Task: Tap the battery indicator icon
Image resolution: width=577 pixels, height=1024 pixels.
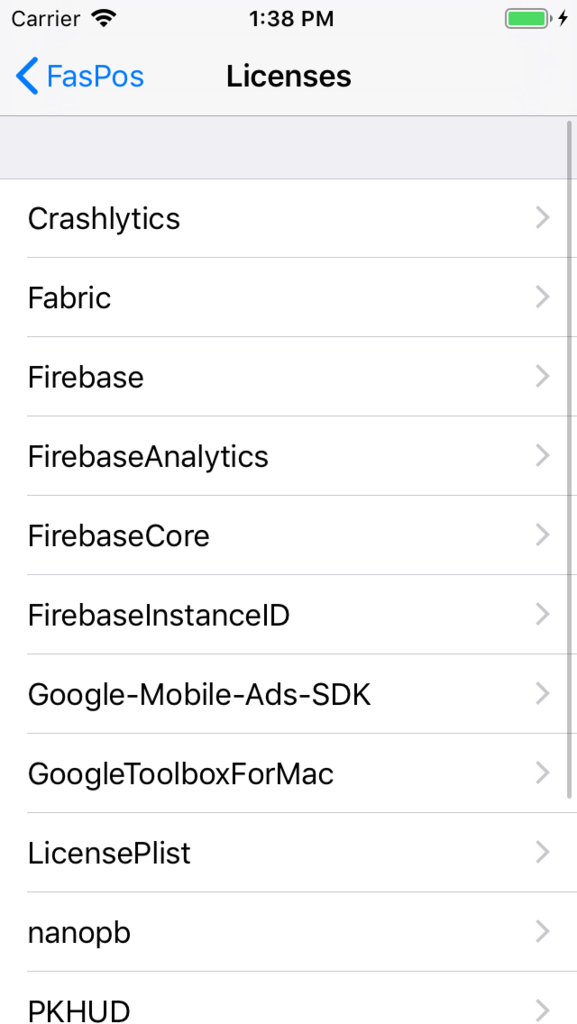Action: point(527,18)
